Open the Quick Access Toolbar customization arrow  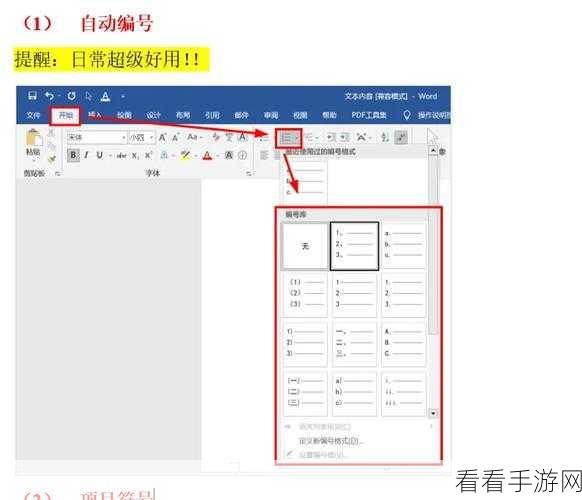pyautogui.click(x=123, y=97)
